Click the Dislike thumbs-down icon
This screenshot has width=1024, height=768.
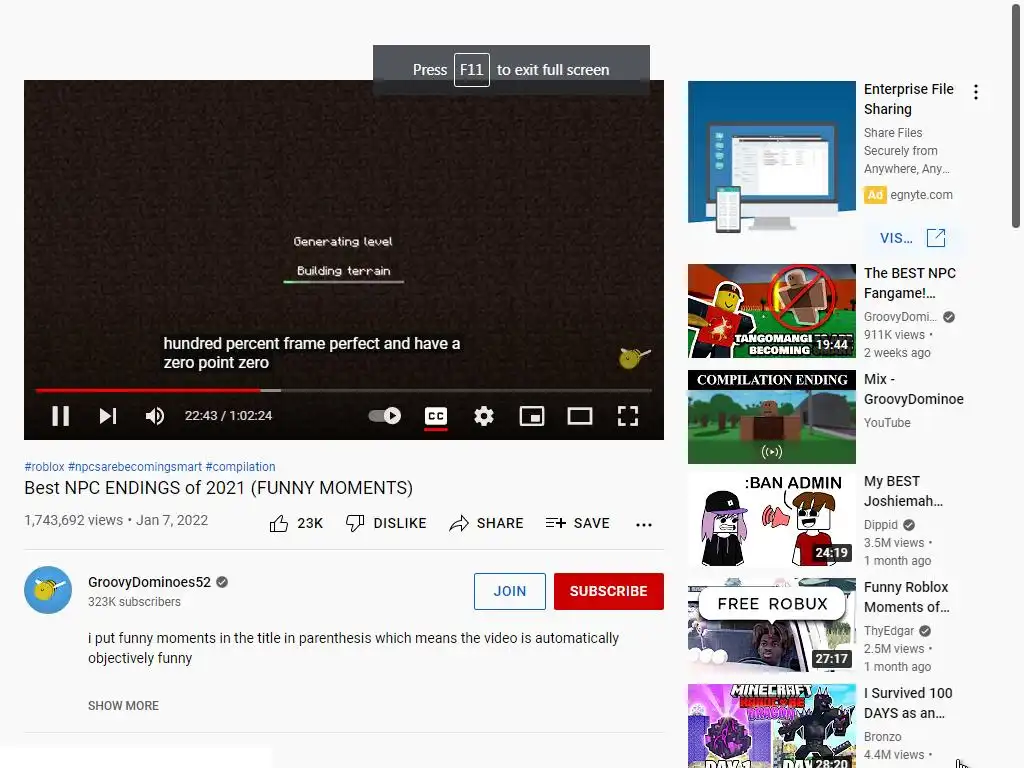[x=355, y=523]
